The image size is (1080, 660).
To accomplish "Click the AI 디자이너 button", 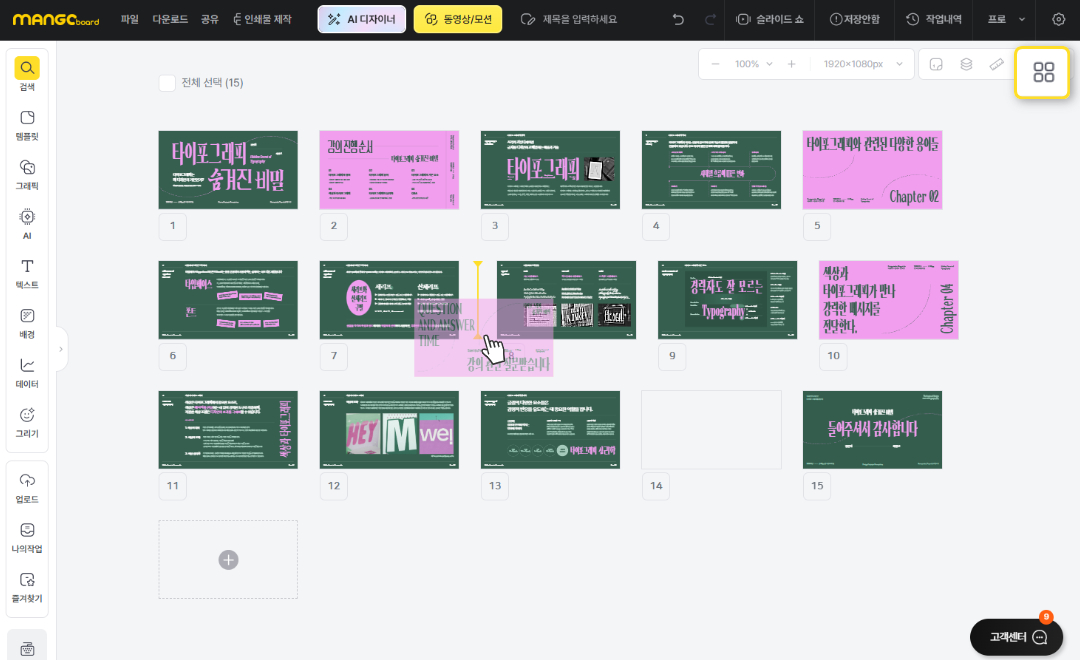I will (362, 19).
